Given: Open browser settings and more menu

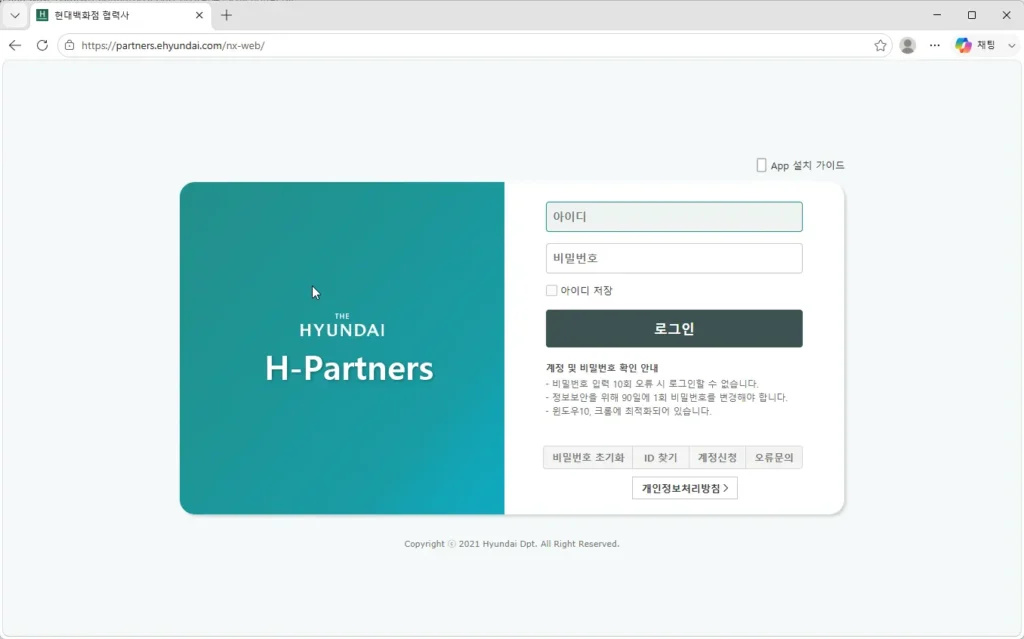Looking at the screenshot, I should pyautogui.click(x=935, y=45).
